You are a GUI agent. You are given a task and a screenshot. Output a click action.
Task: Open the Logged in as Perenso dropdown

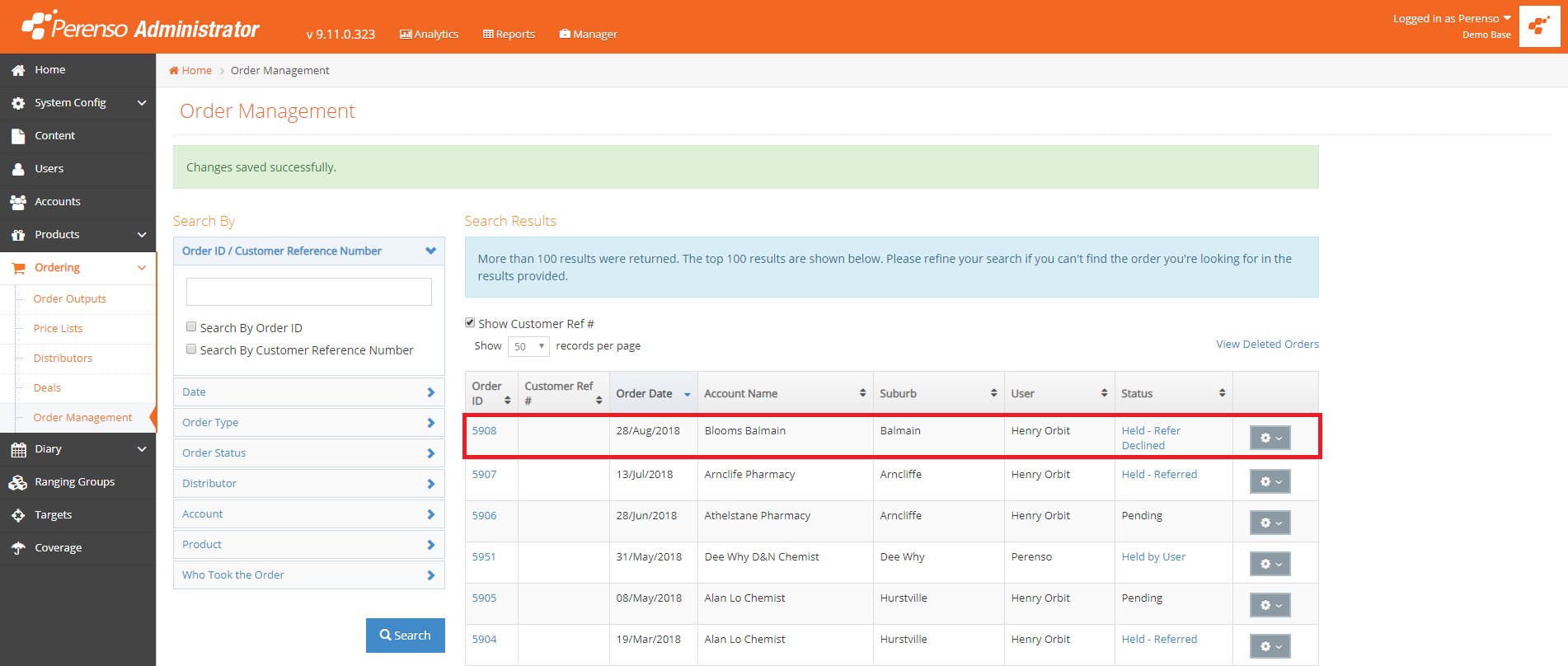1452,19
